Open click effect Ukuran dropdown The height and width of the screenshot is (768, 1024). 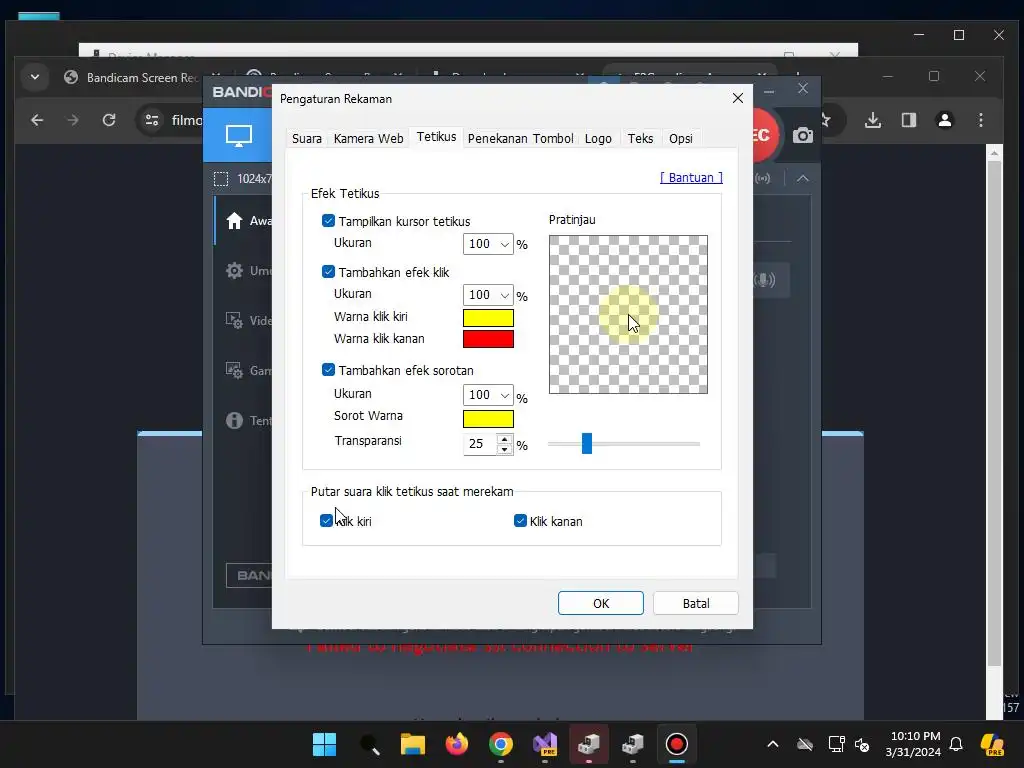pyautogui.click(x=488, y=295)
